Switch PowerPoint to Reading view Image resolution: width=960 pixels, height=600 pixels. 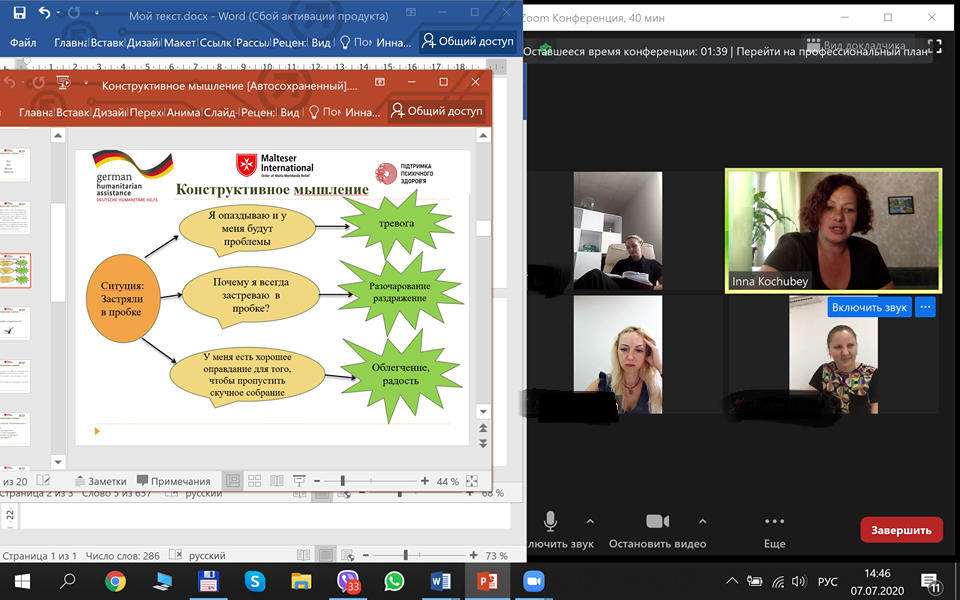(277, 481)
